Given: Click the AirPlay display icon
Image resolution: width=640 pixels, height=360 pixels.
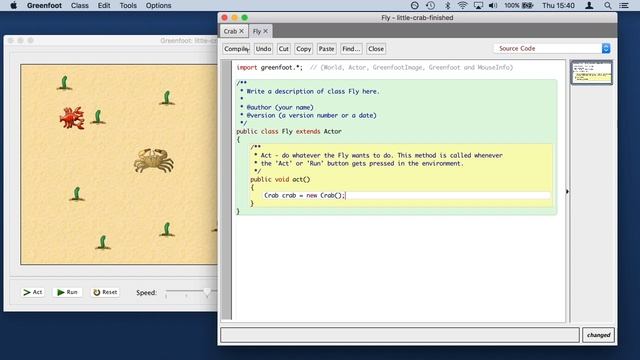Looking at the screenshot, I should 478,5.
